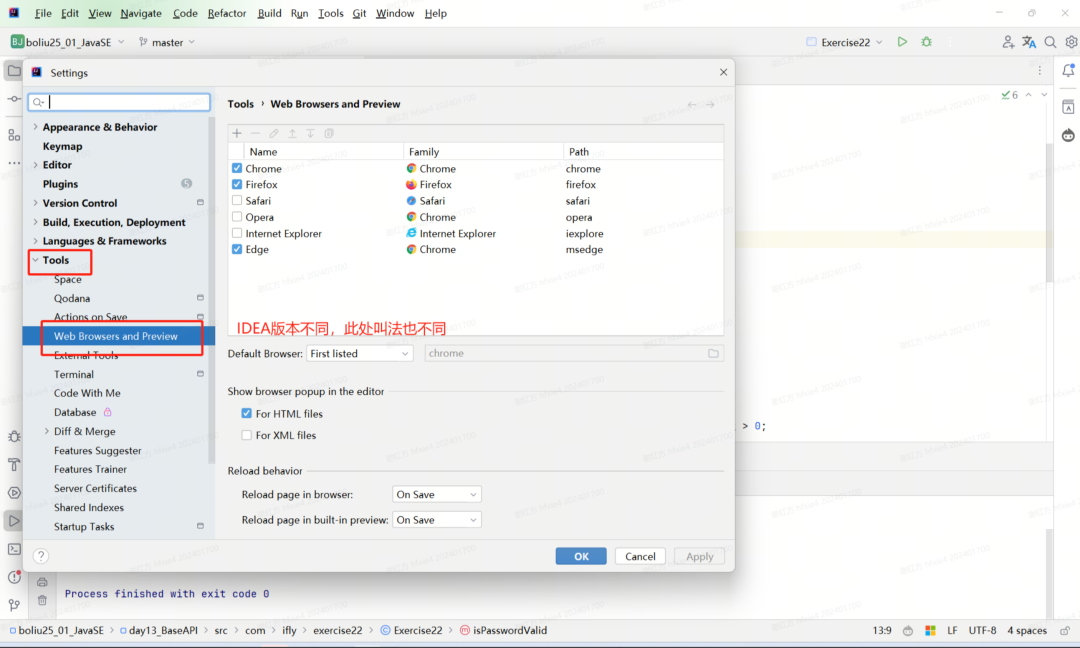Image resolution: width=1080 pixels, height=648 pixels.
Task: Open the Project folder tool window icon
Action: click(14, 70)
